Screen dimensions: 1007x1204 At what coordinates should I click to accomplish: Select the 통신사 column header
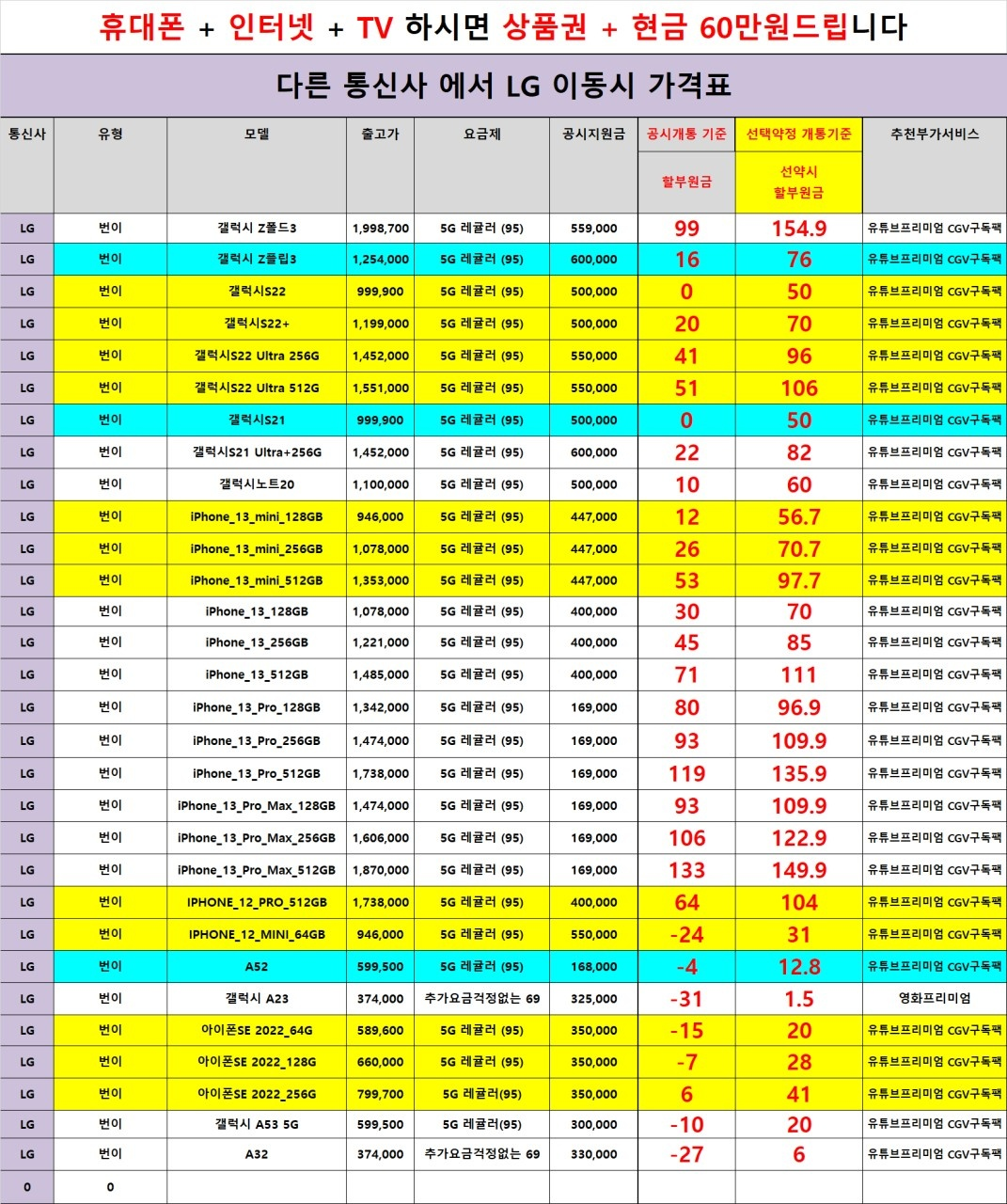click(x=26, y=135)
